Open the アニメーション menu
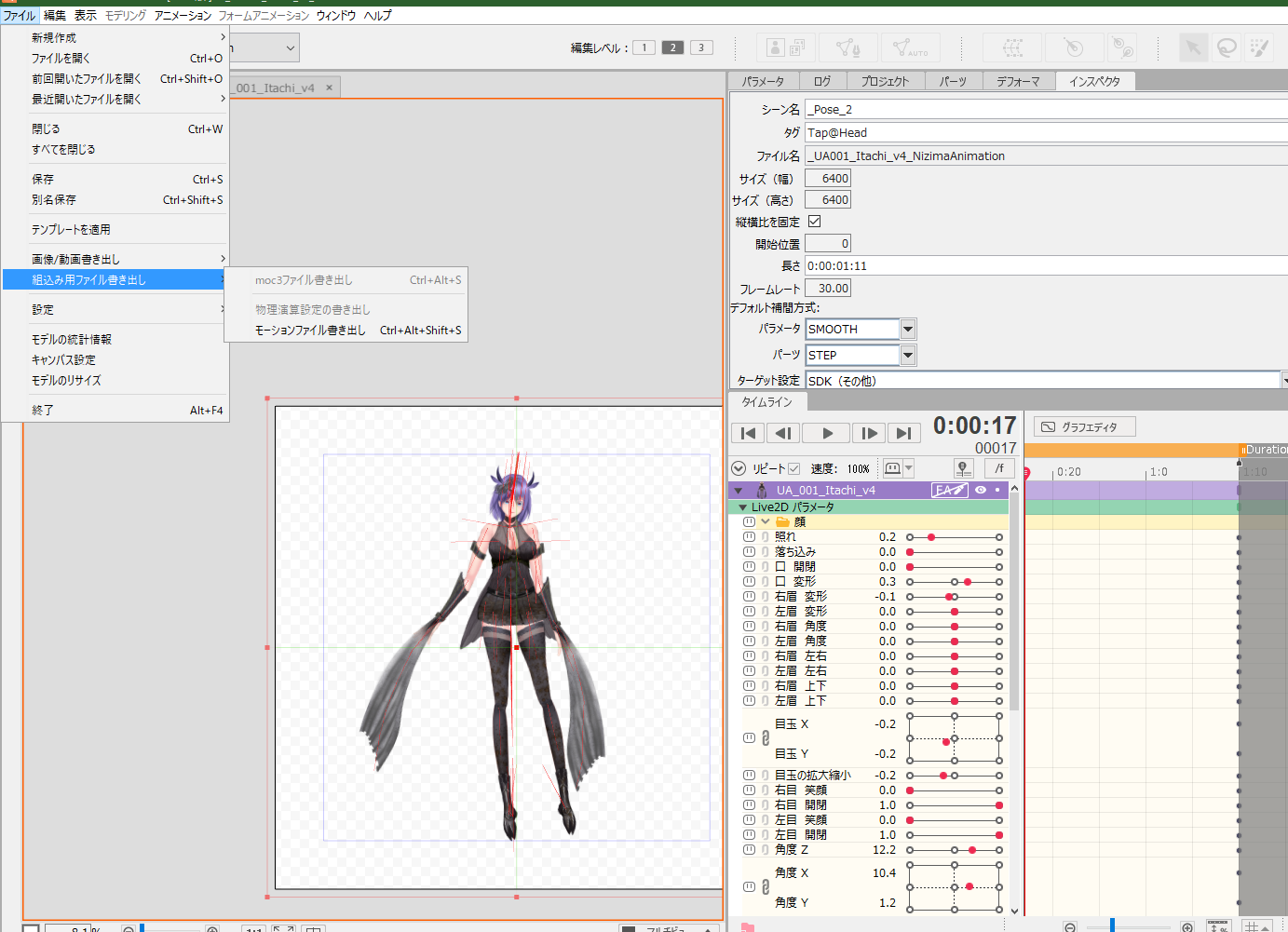1288x932 pixels. [183, 16]
